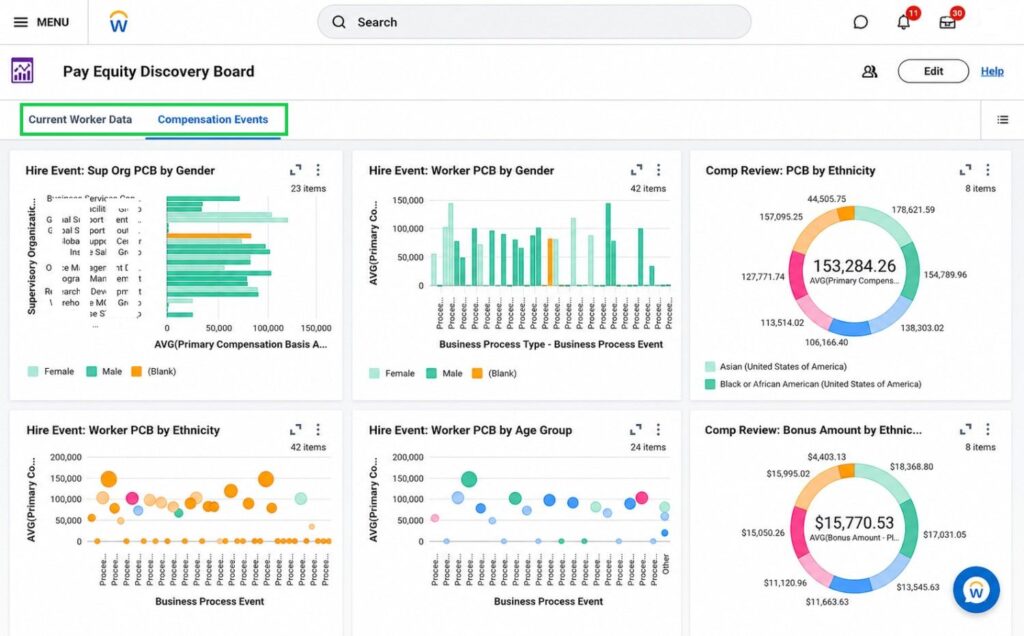Select the $11,663.63 bonus label
The image size is (1024, 636).
tap(827, 601)
